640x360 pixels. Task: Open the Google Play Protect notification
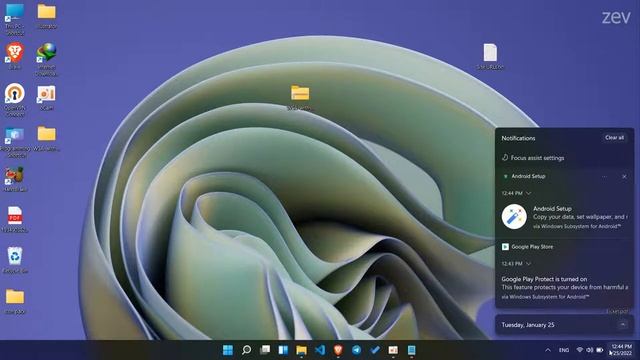(x=564, y=288)
